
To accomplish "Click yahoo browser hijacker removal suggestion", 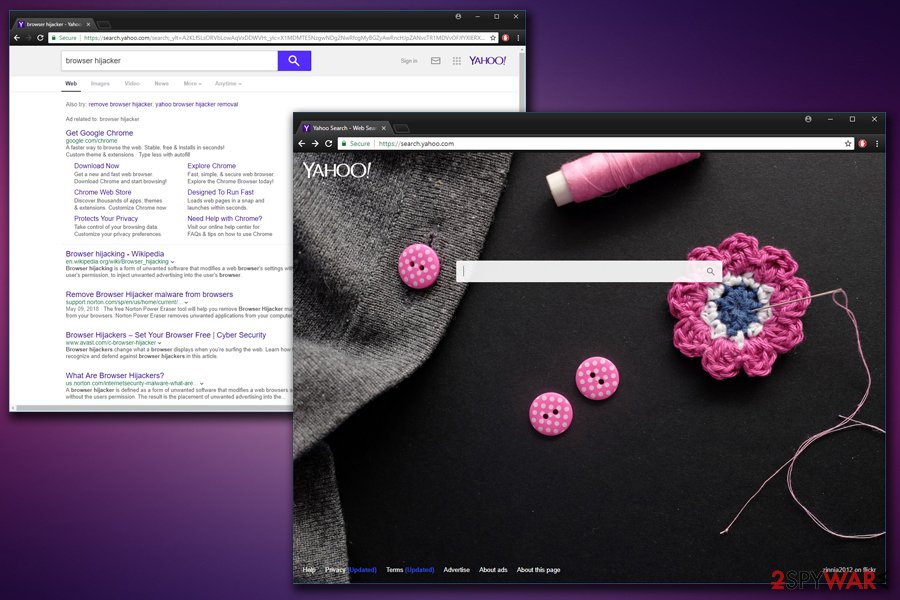I will click(196, 104).
